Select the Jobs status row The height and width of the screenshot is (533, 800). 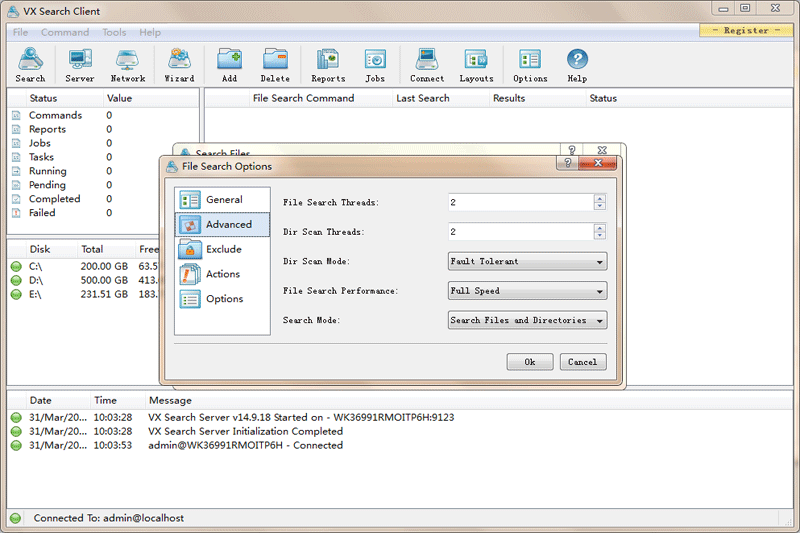click(x=102, y=143)
